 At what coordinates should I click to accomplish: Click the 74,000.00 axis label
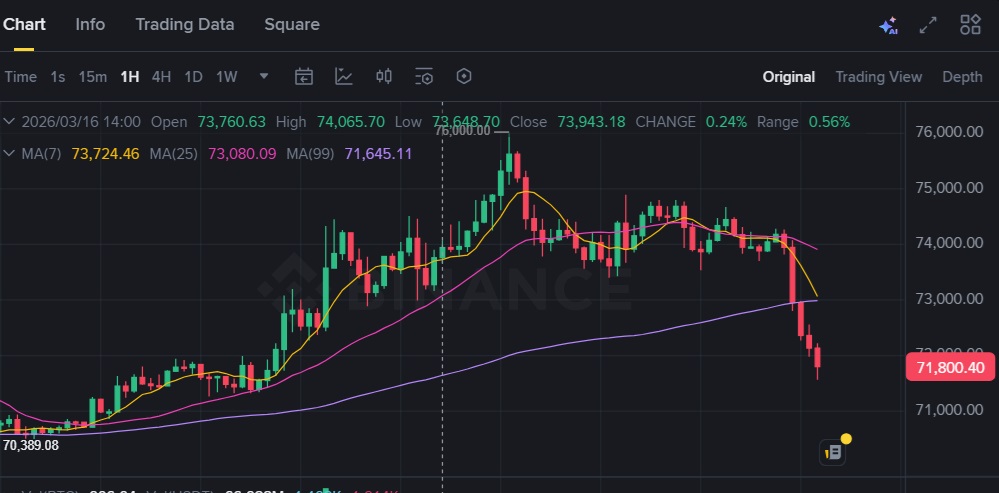coord(949,243)
